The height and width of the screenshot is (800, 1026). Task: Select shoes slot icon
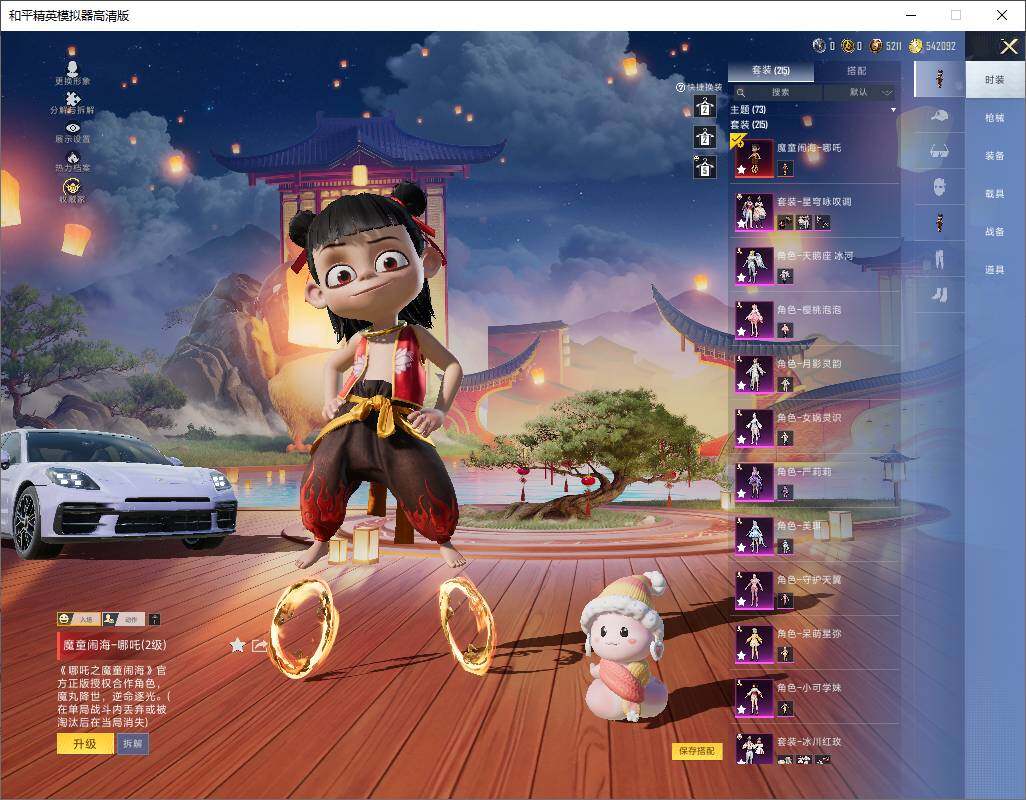click(939, 295)
